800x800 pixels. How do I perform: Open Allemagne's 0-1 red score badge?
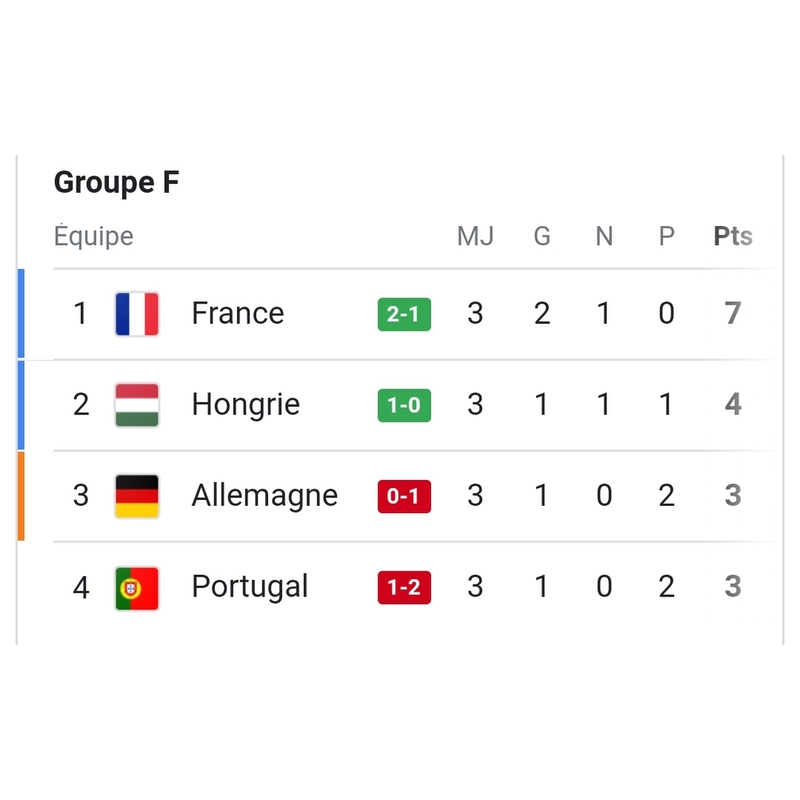[x=404, y=496]
